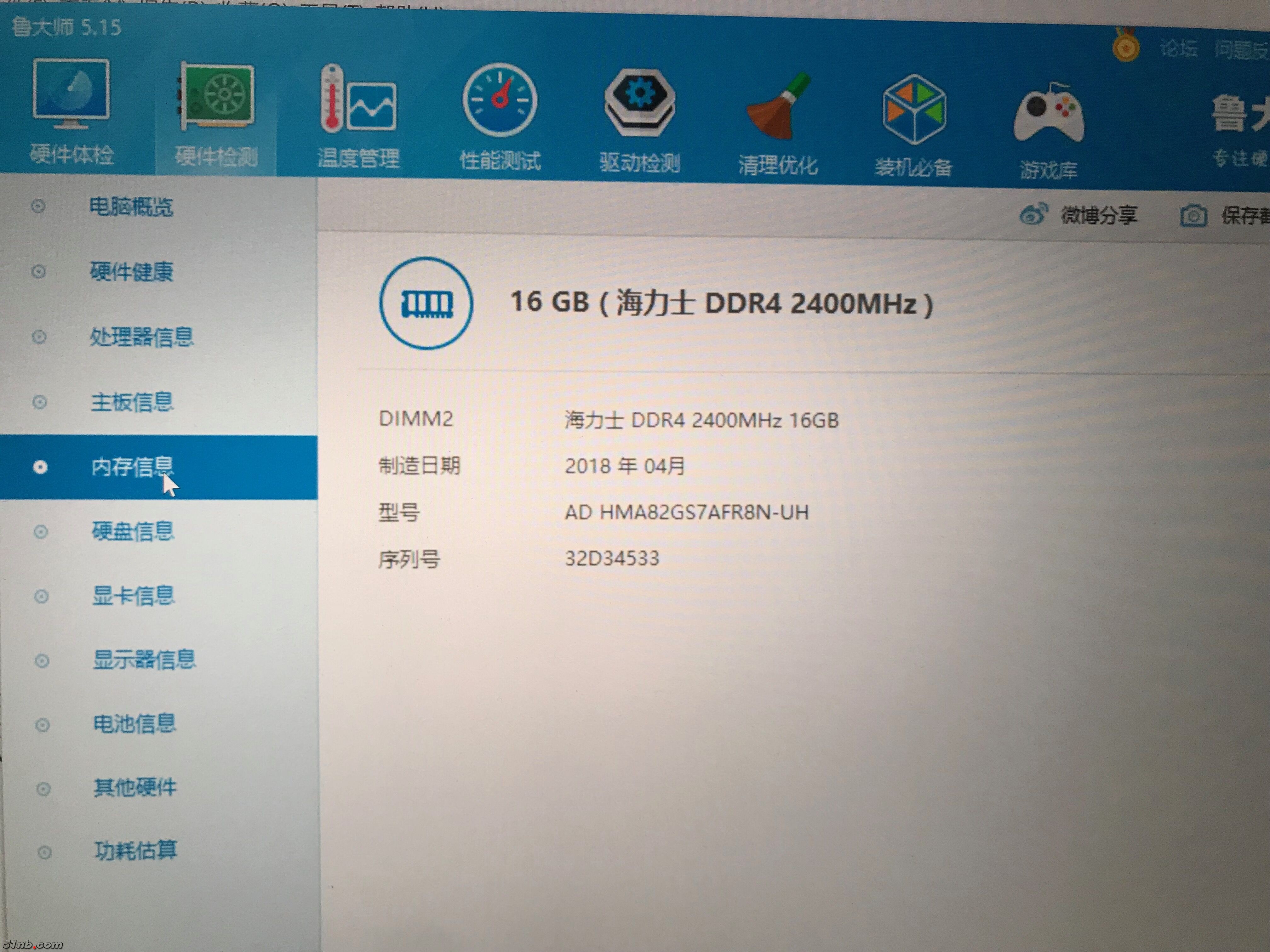
Task: Open 驱动检测 gear icon
Action: pyautogui.click(x=640, y=103)
